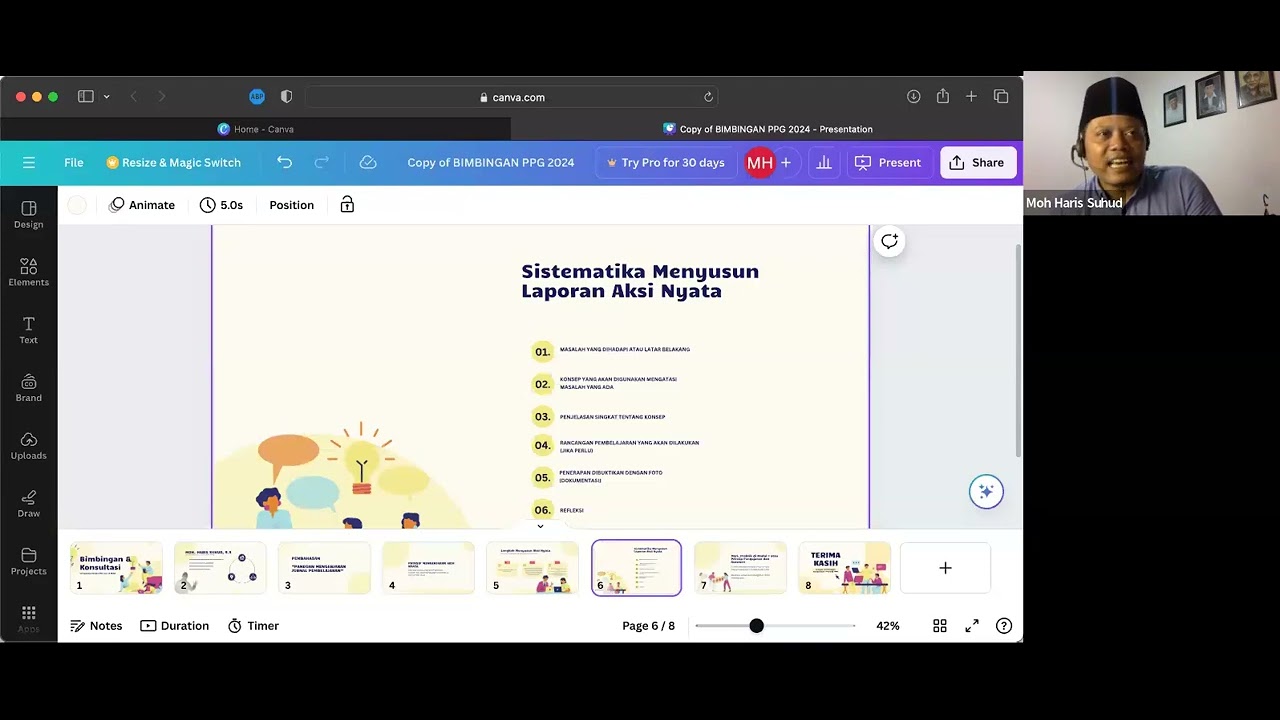Switch to grid view of pages
Screen dimensions: 1280x720
click(x=940, y=626)
